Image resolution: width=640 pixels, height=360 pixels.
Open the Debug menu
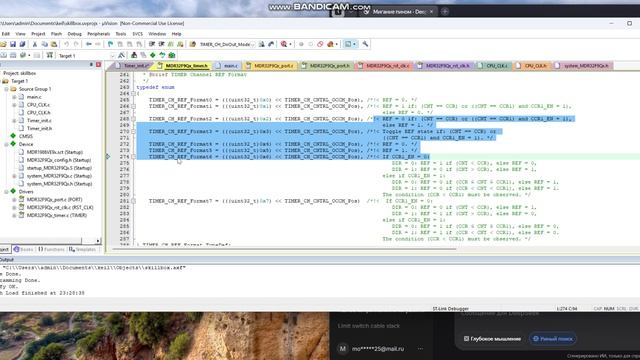[74, 34]
